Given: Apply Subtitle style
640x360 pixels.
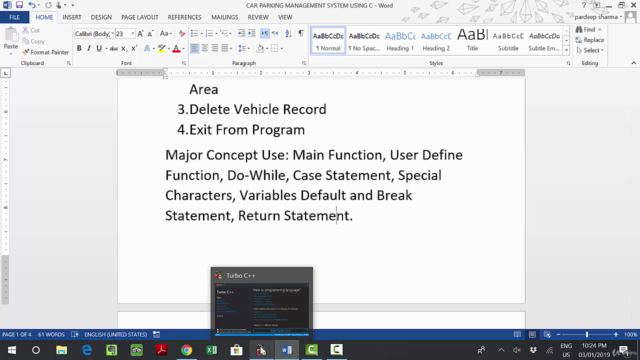Looking at the screenshot, I should point(508,41).
